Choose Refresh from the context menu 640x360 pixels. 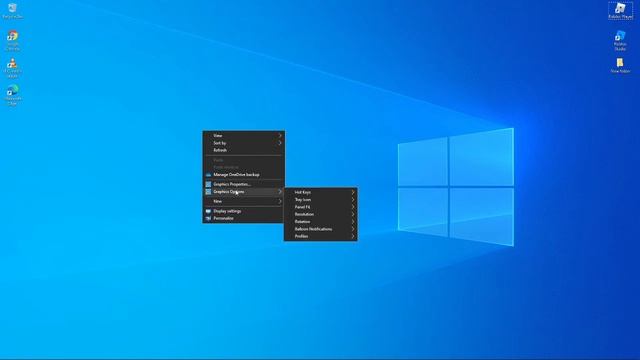[244, 150]
